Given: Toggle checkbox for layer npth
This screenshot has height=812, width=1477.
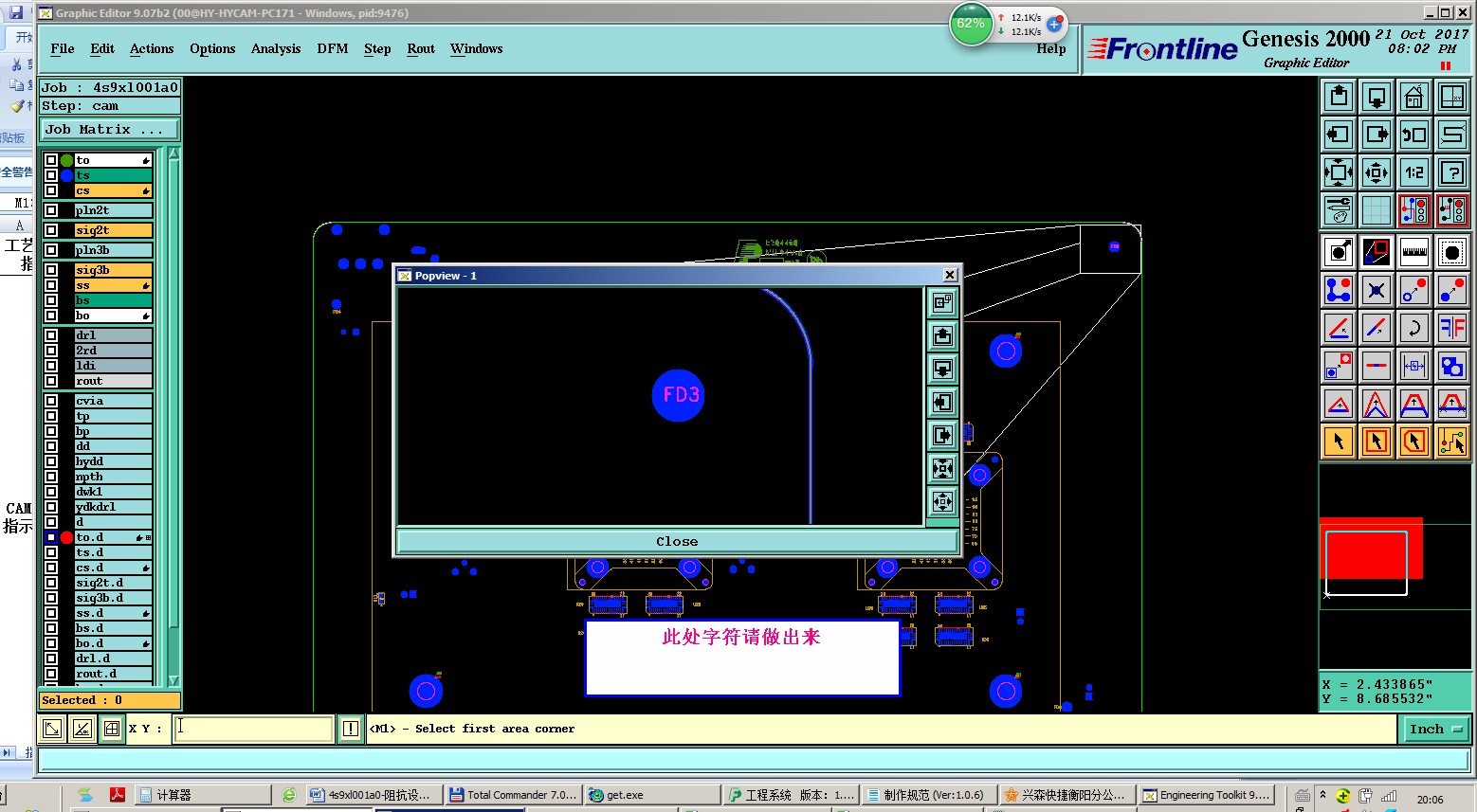Looking at the screenshot, I should (51, 477).
